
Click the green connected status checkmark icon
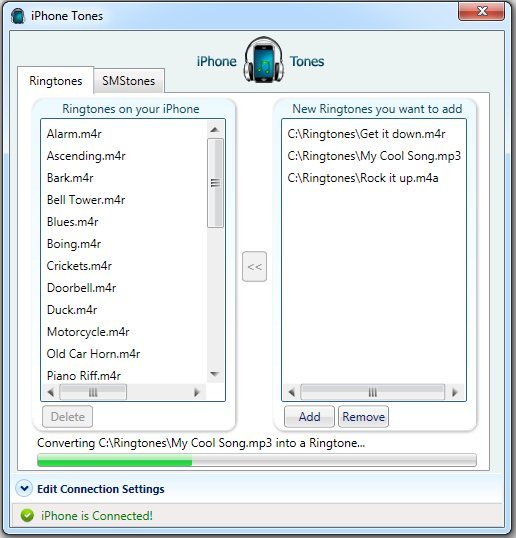27,515
